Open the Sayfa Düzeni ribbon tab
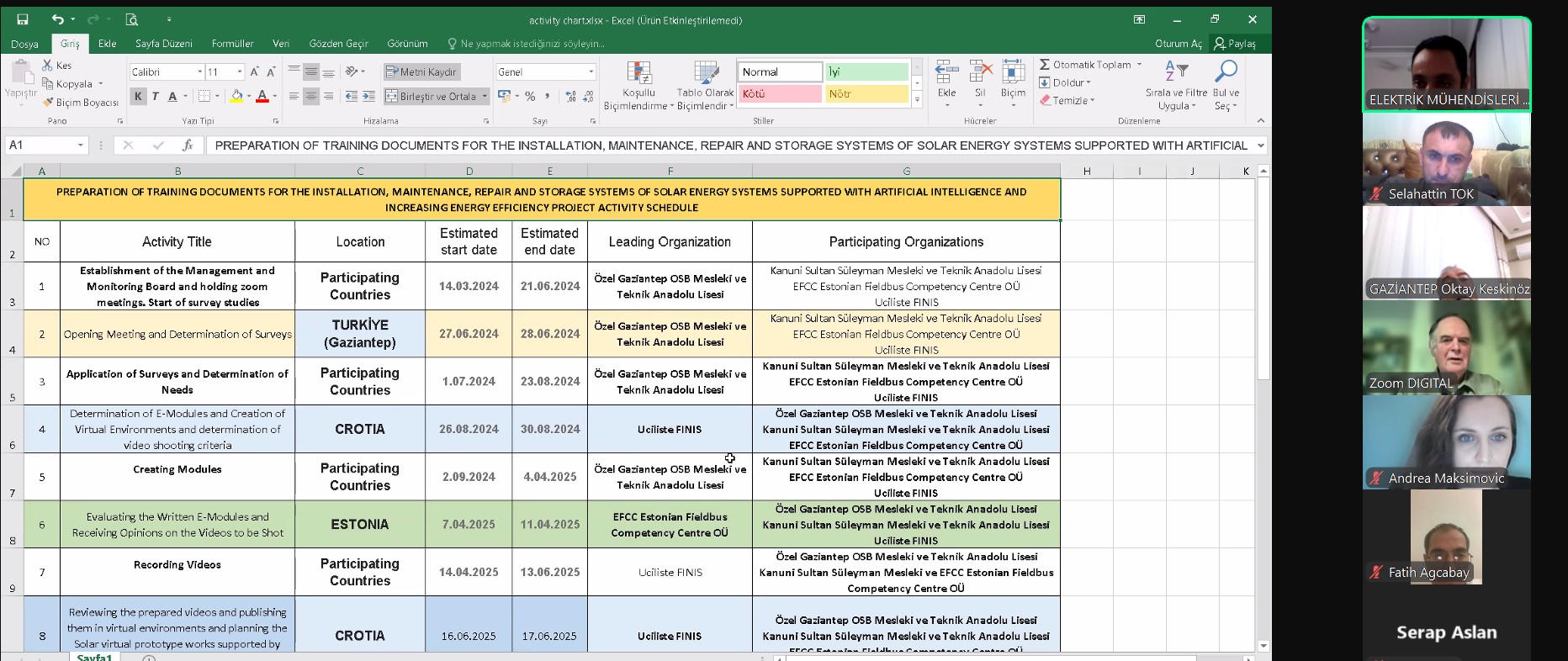 [x=163, y=44]
